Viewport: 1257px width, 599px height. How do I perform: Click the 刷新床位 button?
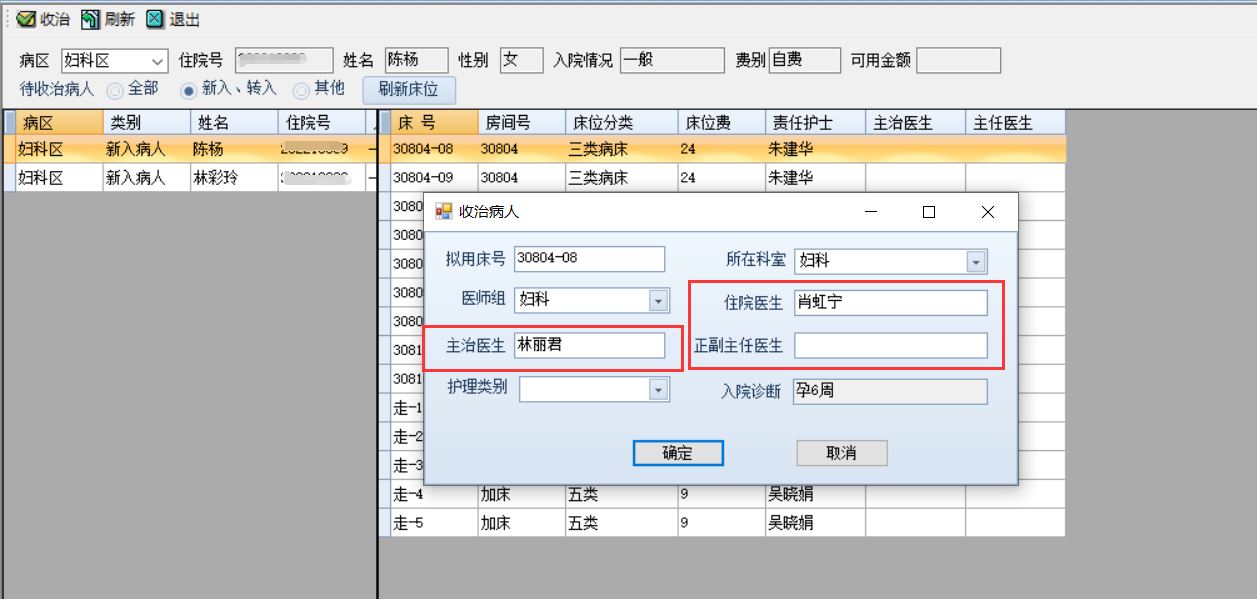click(408, 90)
